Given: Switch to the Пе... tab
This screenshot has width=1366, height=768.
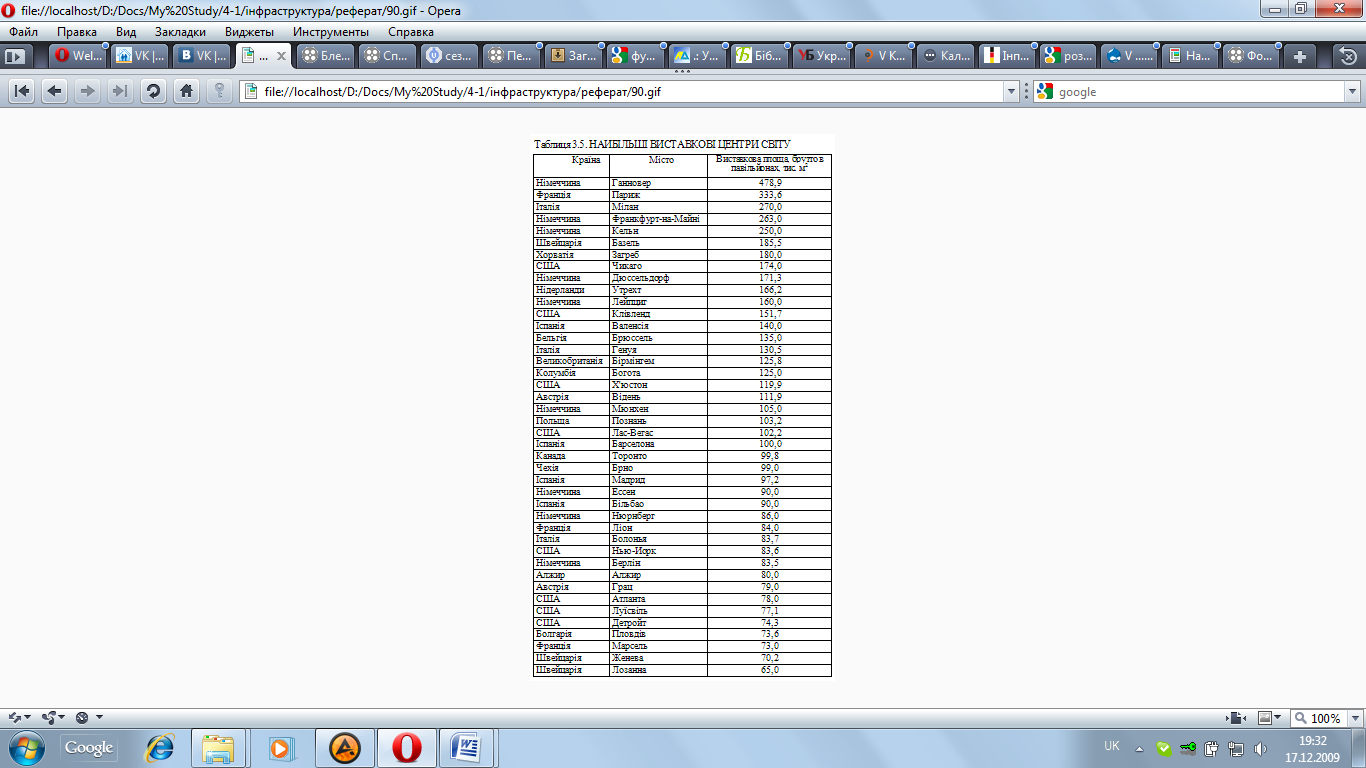Looking at the screenshot, I should tap(511, 56).
